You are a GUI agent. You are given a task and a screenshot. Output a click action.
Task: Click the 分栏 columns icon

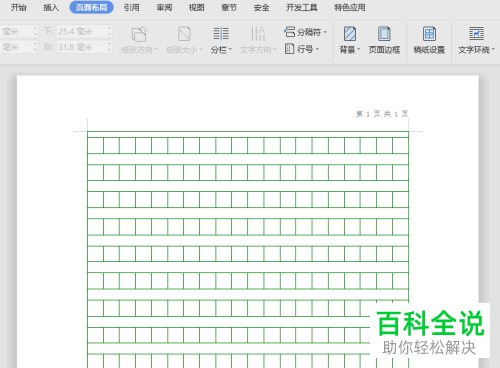point(221,34)
